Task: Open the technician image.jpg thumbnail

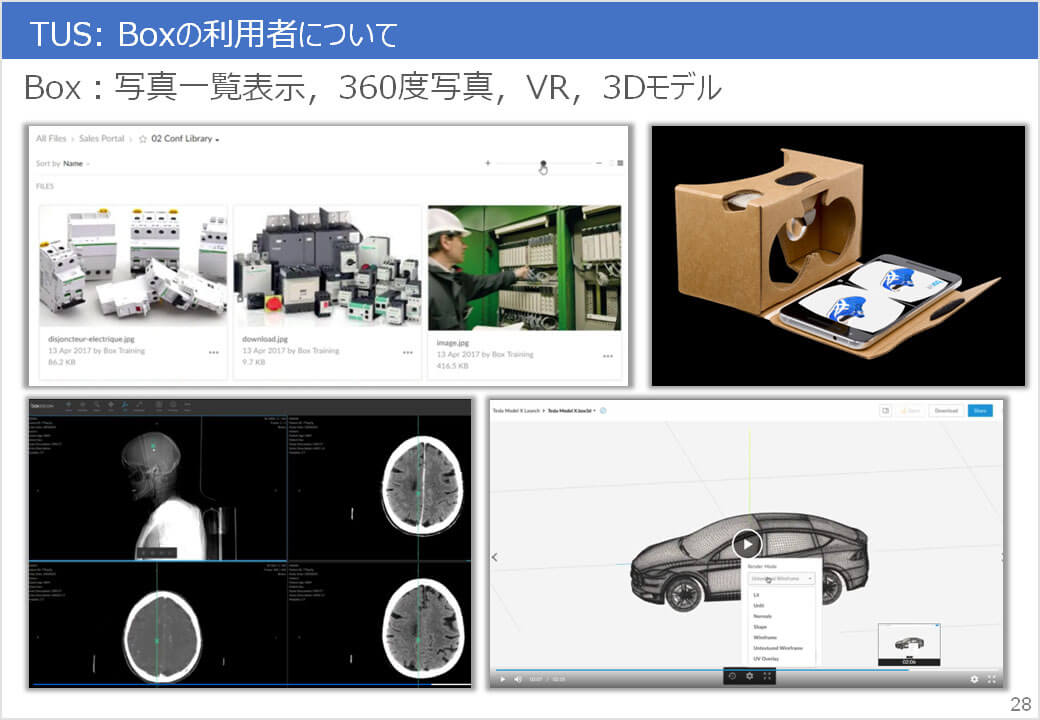Action: tap(524, 268)
